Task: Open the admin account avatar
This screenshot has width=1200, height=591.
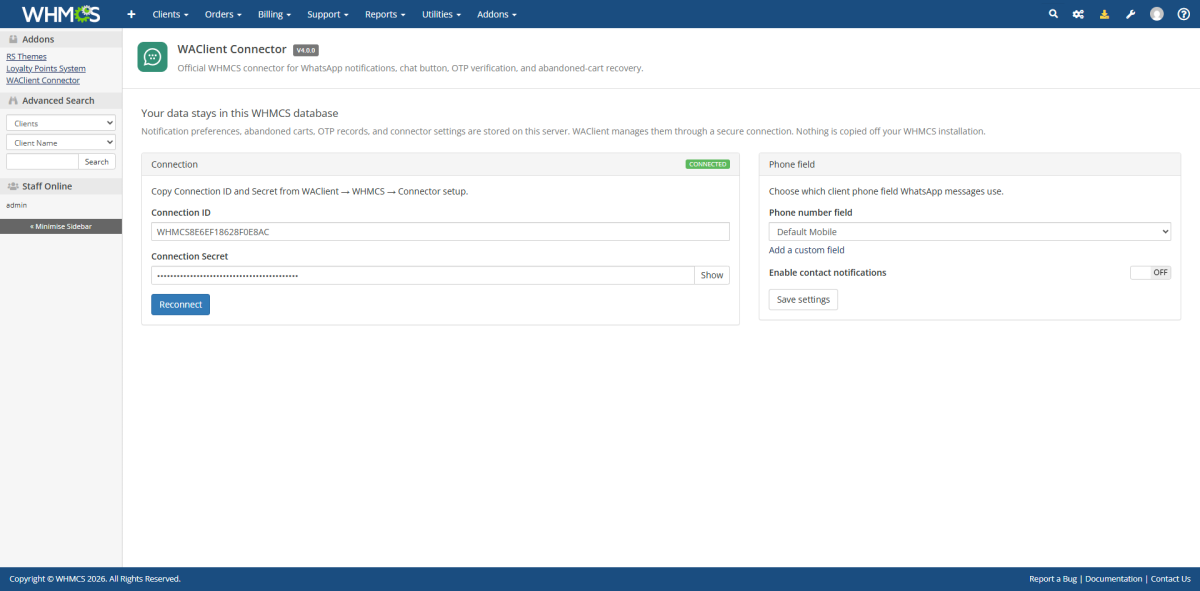Action: coord(1157,14)
